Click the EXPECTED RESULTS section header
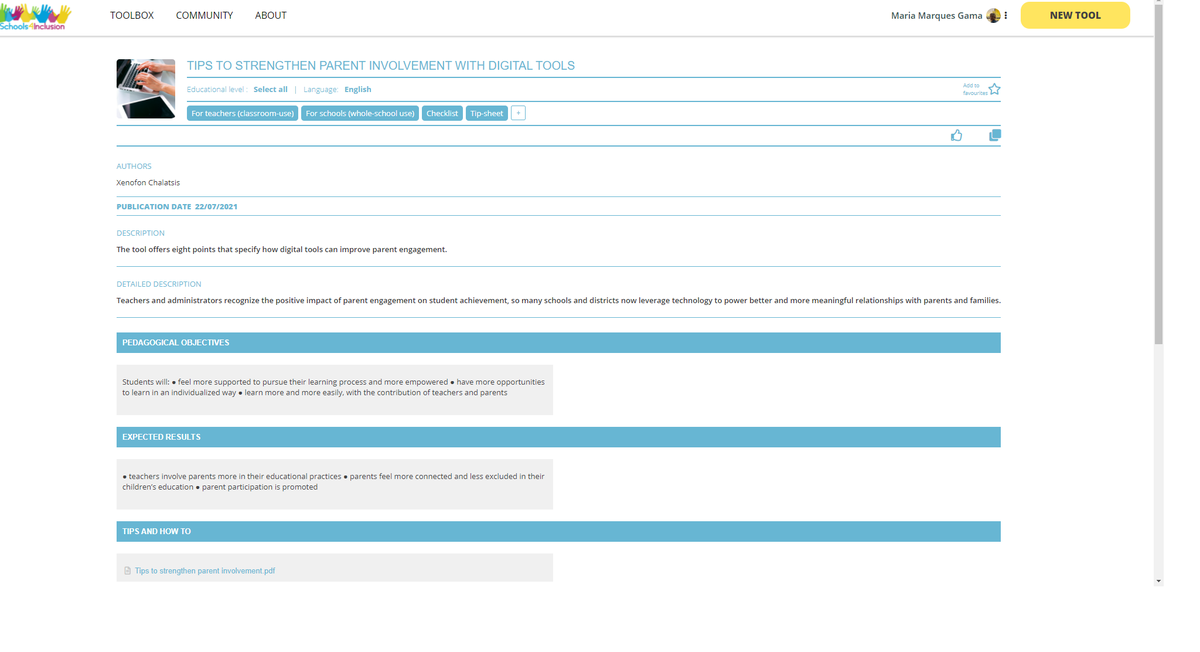The image size is (1200, 652). tap(558, 437)
